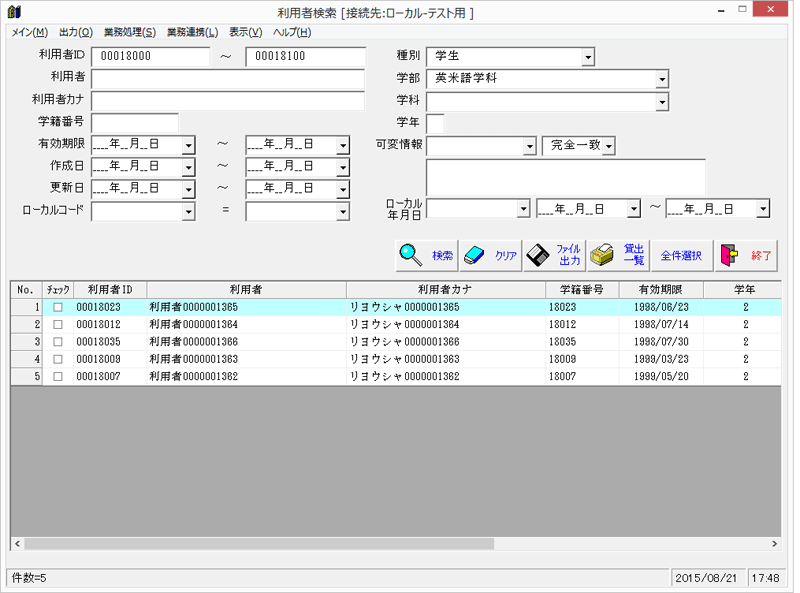Open the 業務処理(S) menu

pos(130,32)
